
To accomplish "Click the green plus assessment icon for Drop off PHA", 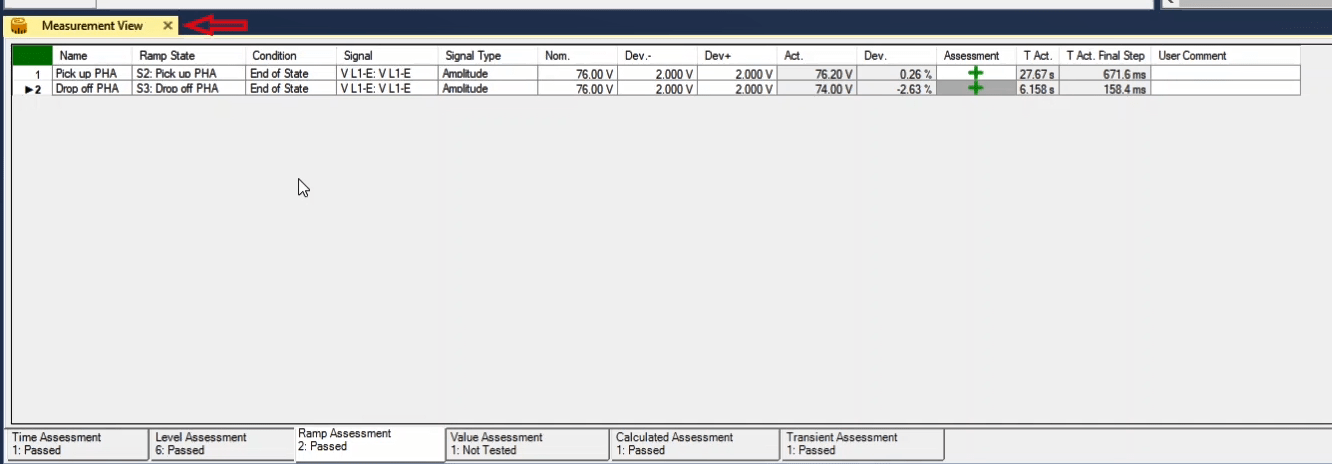I will tap(975, 88).
